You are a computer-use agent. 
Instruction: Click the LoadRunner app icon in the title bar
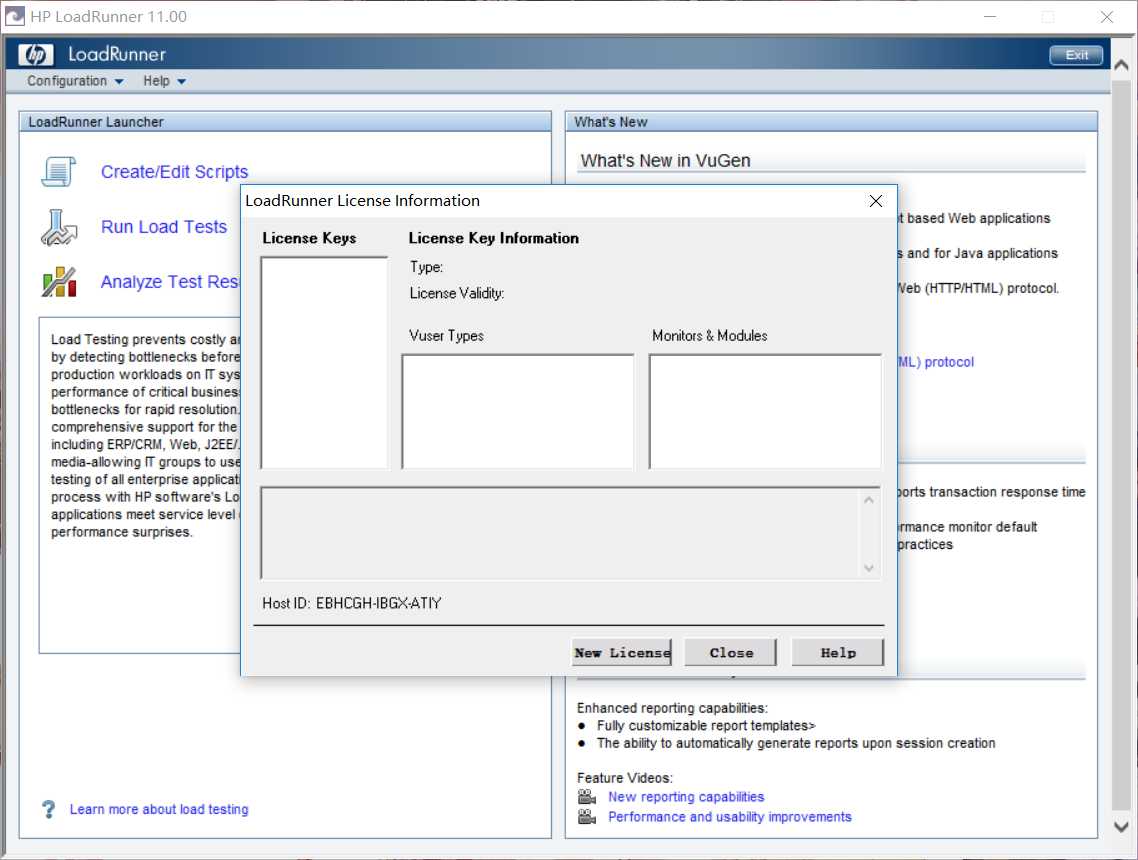pyautogui.click(x=15, y=16)
